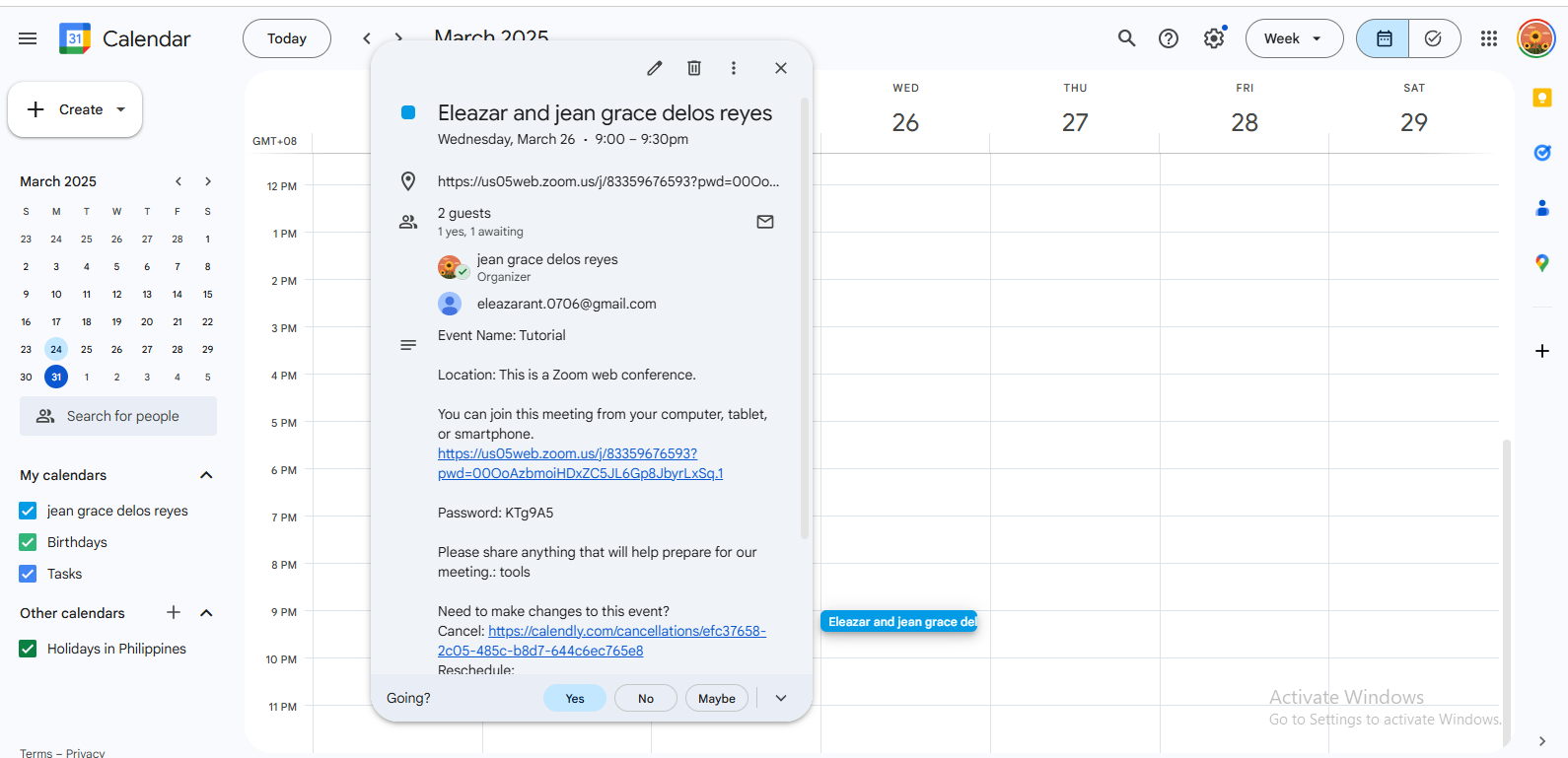The width and height of the screenshot is (1568, 758).
Task: Open the Settings gear menu
Action: click(1214, 38)
